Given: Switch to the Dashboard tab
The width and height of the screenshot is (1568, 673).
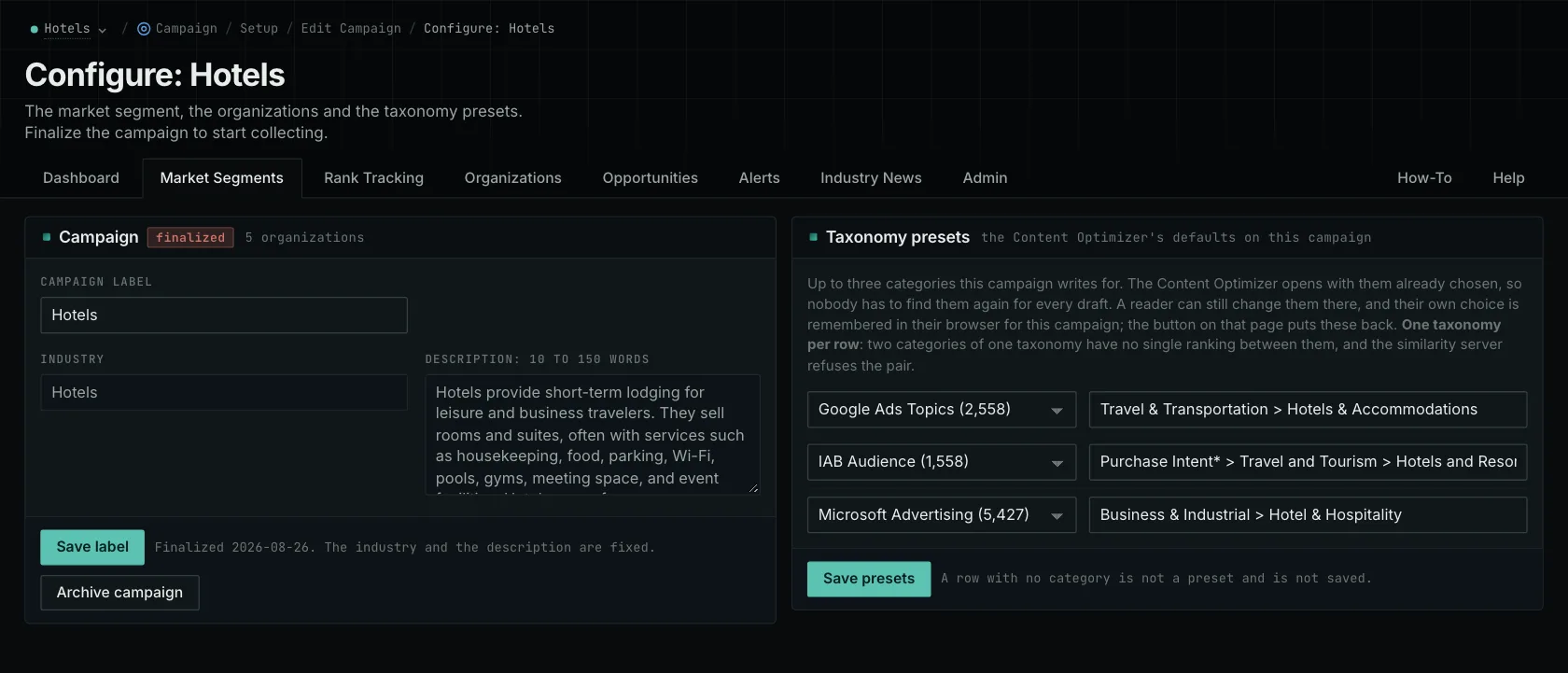Looking at the screenshot, I should pyautogui.click(x=81, y=178).
